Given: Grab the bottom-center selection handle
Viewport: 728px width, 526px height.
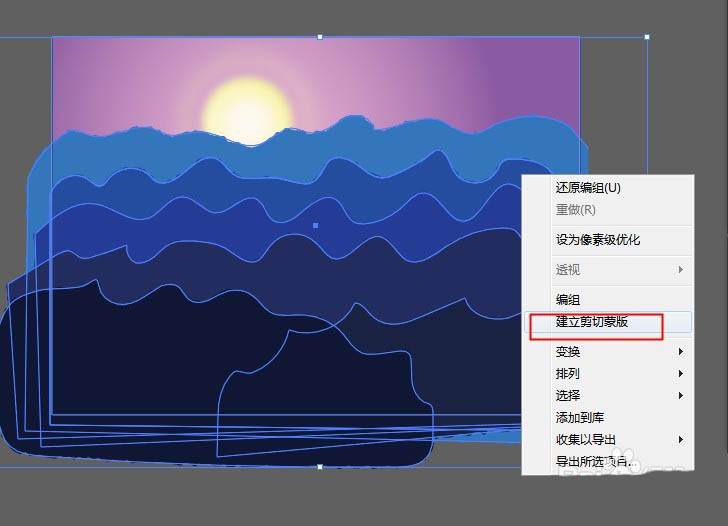Looking at the screenshot, I should [320, 467].
